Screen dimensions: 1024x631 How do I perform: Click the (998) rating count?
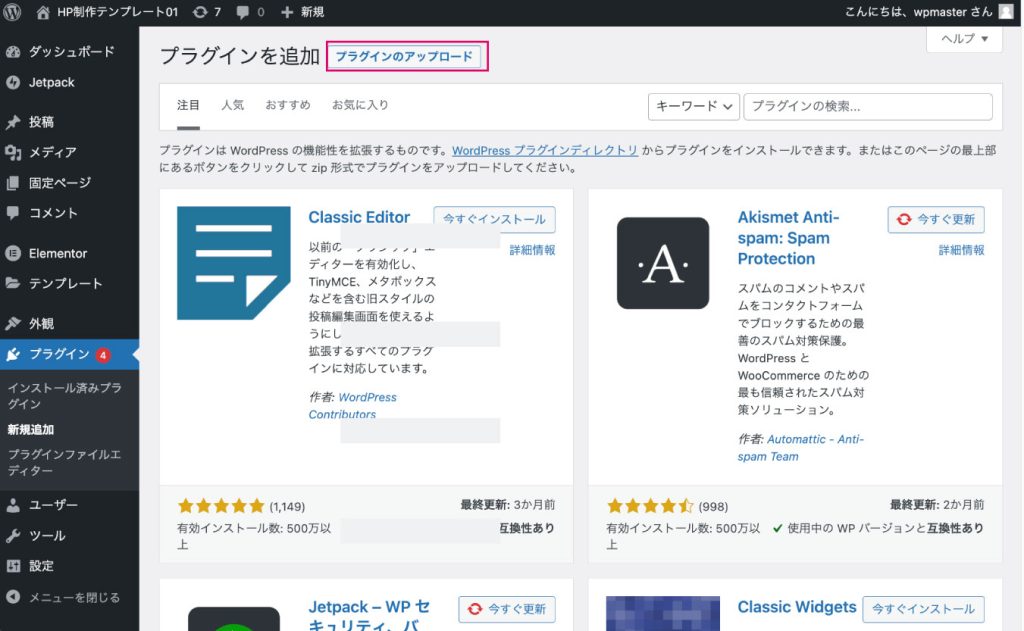click(713, 506)
